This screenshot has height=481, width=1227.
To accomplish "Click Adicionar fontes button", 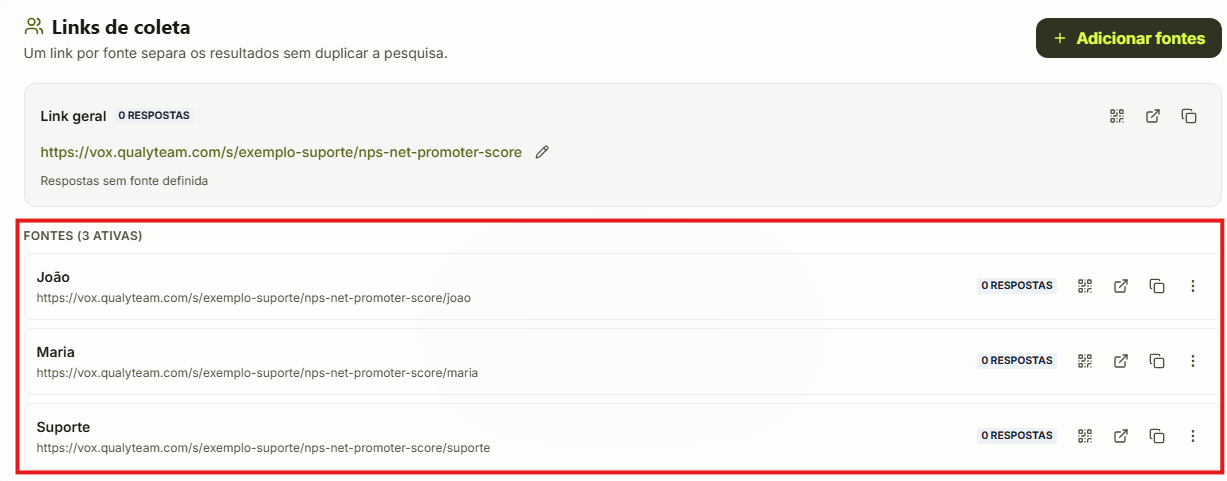I will tap(1129, 38).
